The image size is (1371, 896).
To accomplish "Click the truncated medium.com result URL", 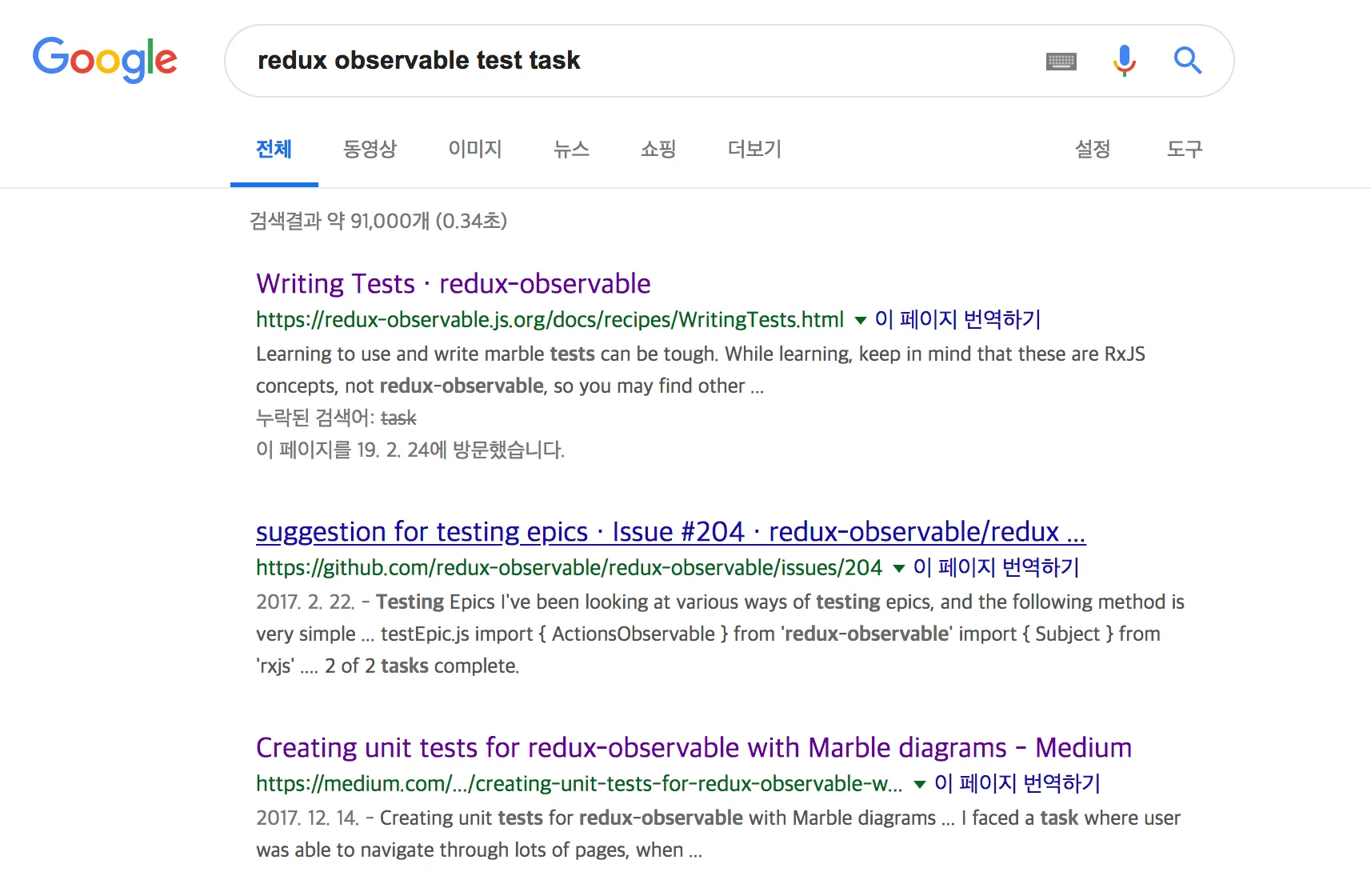I will pyautogui.click(x=579, y=784).
